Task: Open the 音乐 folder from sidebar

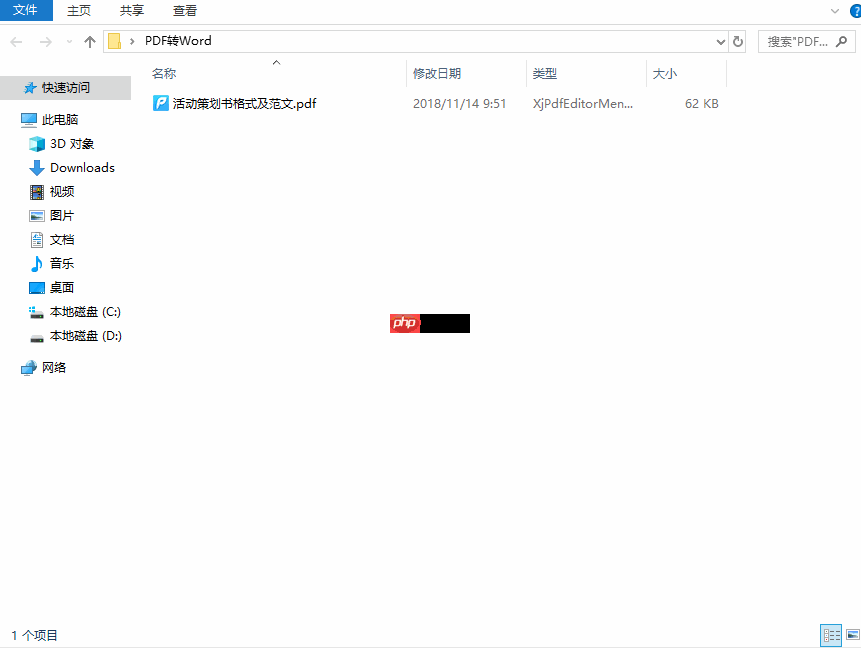Action: [60, 263]
